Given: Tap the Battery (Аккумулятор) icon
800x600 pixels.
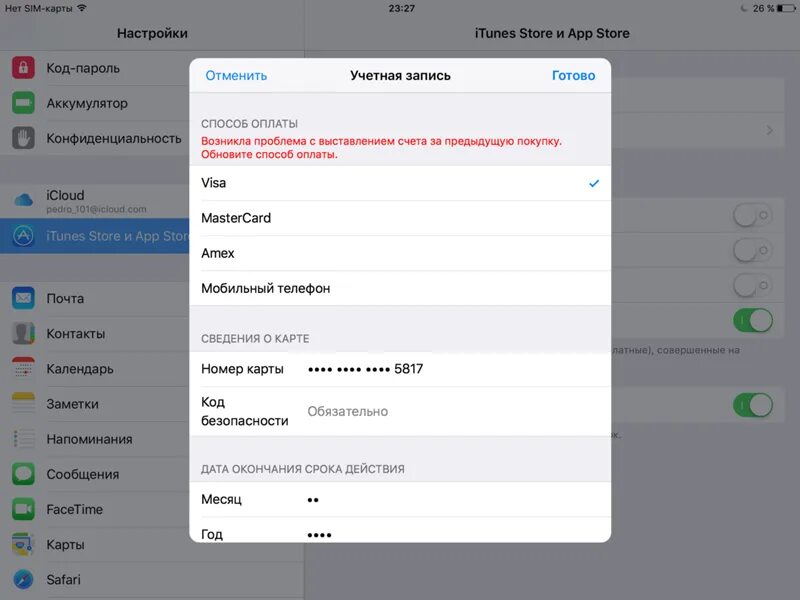Looking at the screenshot, I should pos(23,103).
